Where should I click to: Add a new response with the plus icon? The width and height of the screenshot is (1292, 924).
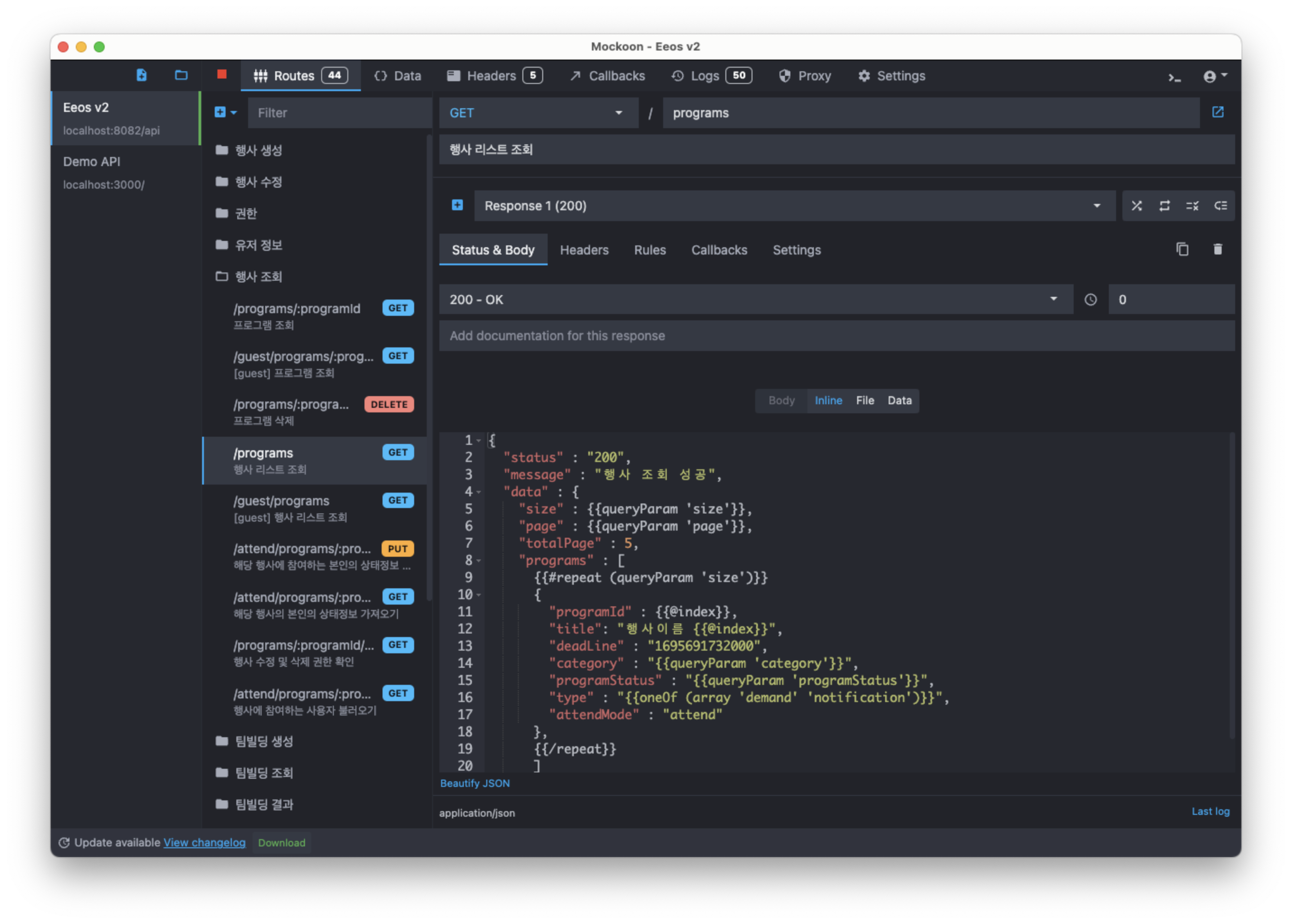(457, 205)
